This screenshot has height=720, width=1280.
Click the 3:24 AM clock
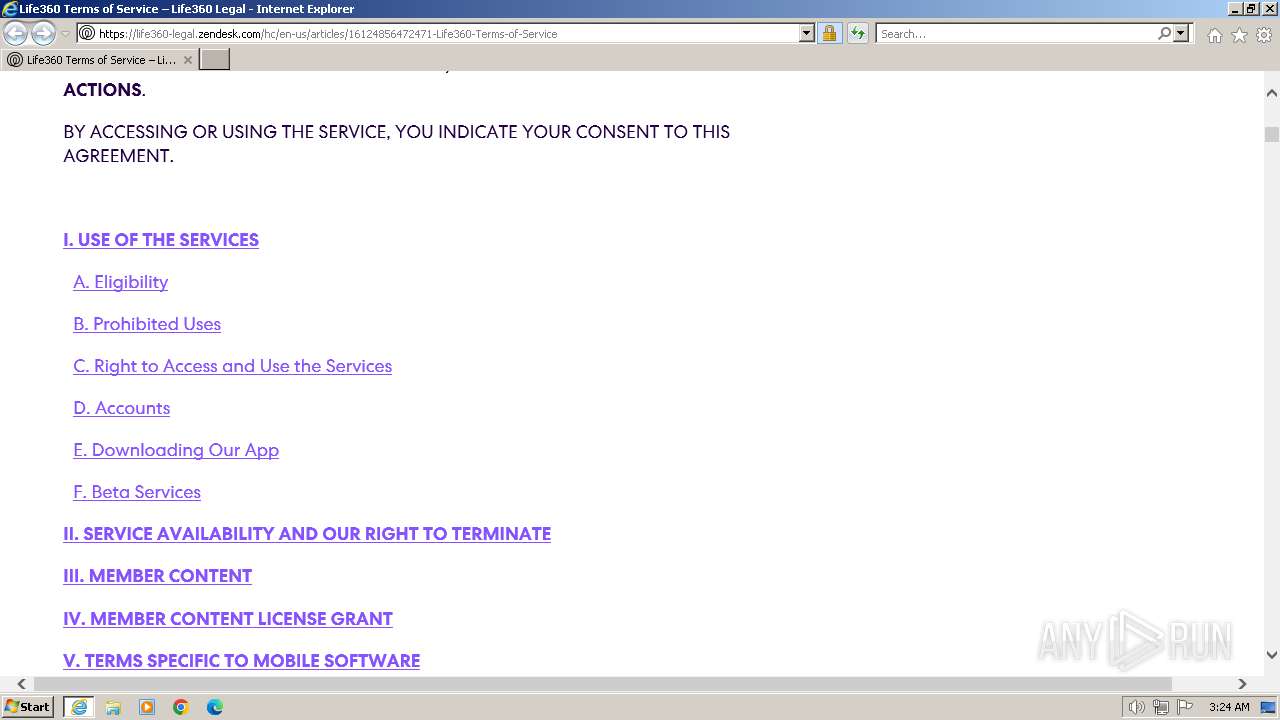[1229, 707]
